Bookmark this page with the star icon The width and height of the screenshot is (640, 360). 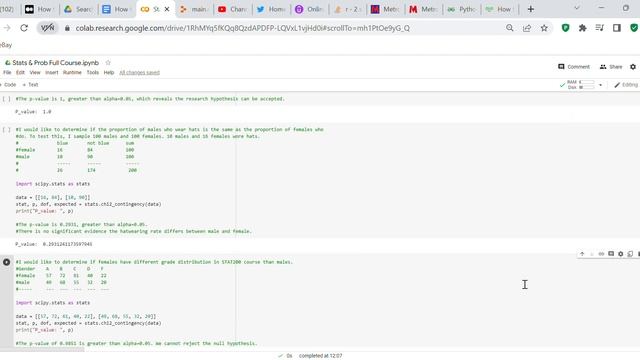tap(544, 28)
